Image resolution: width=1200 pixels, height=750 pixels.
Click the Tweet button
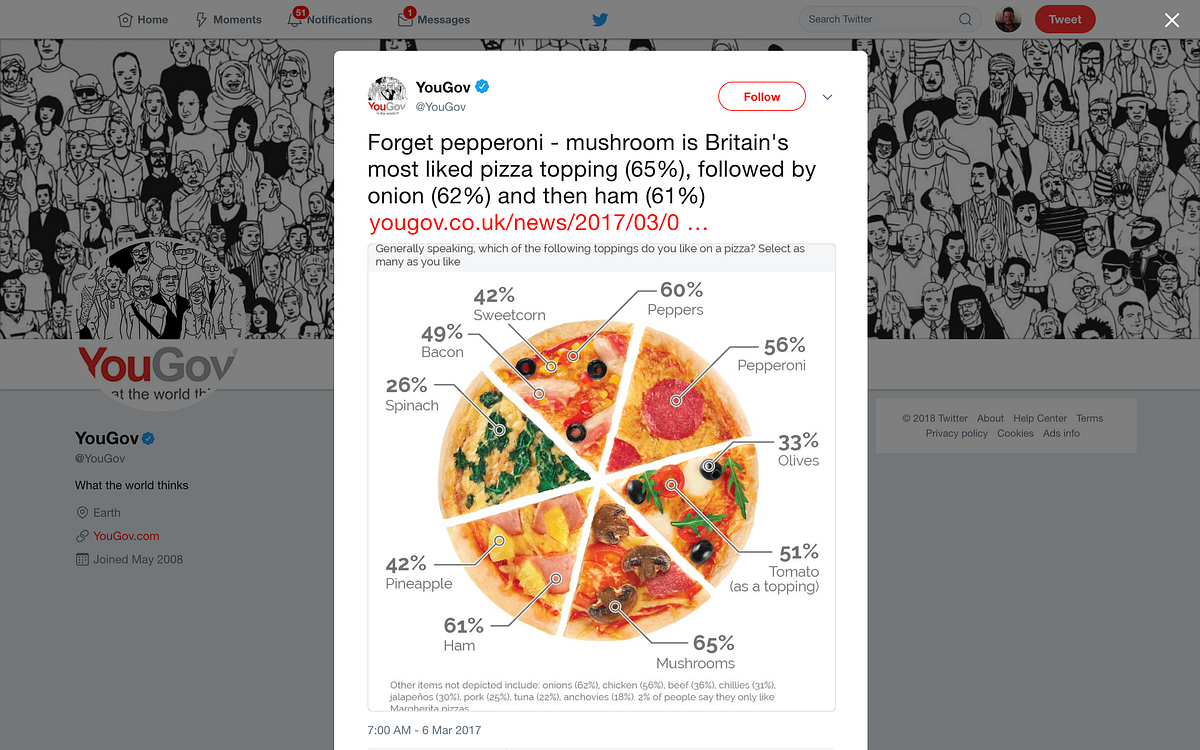click(1064, 19)
